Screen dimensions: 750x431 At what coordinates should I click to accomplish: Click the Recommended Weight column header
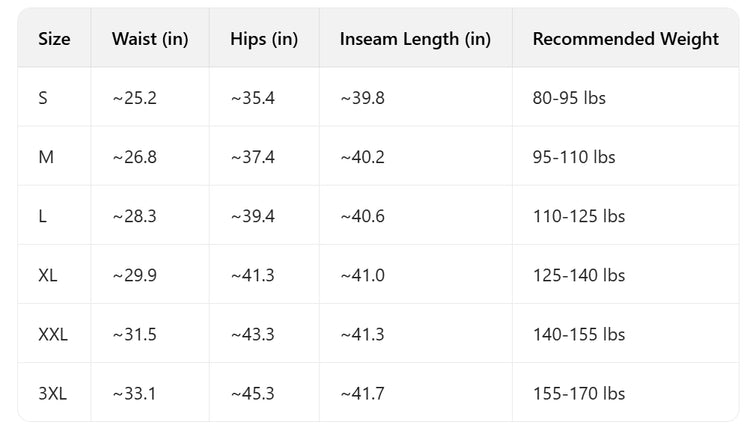[x=625, y=40]
